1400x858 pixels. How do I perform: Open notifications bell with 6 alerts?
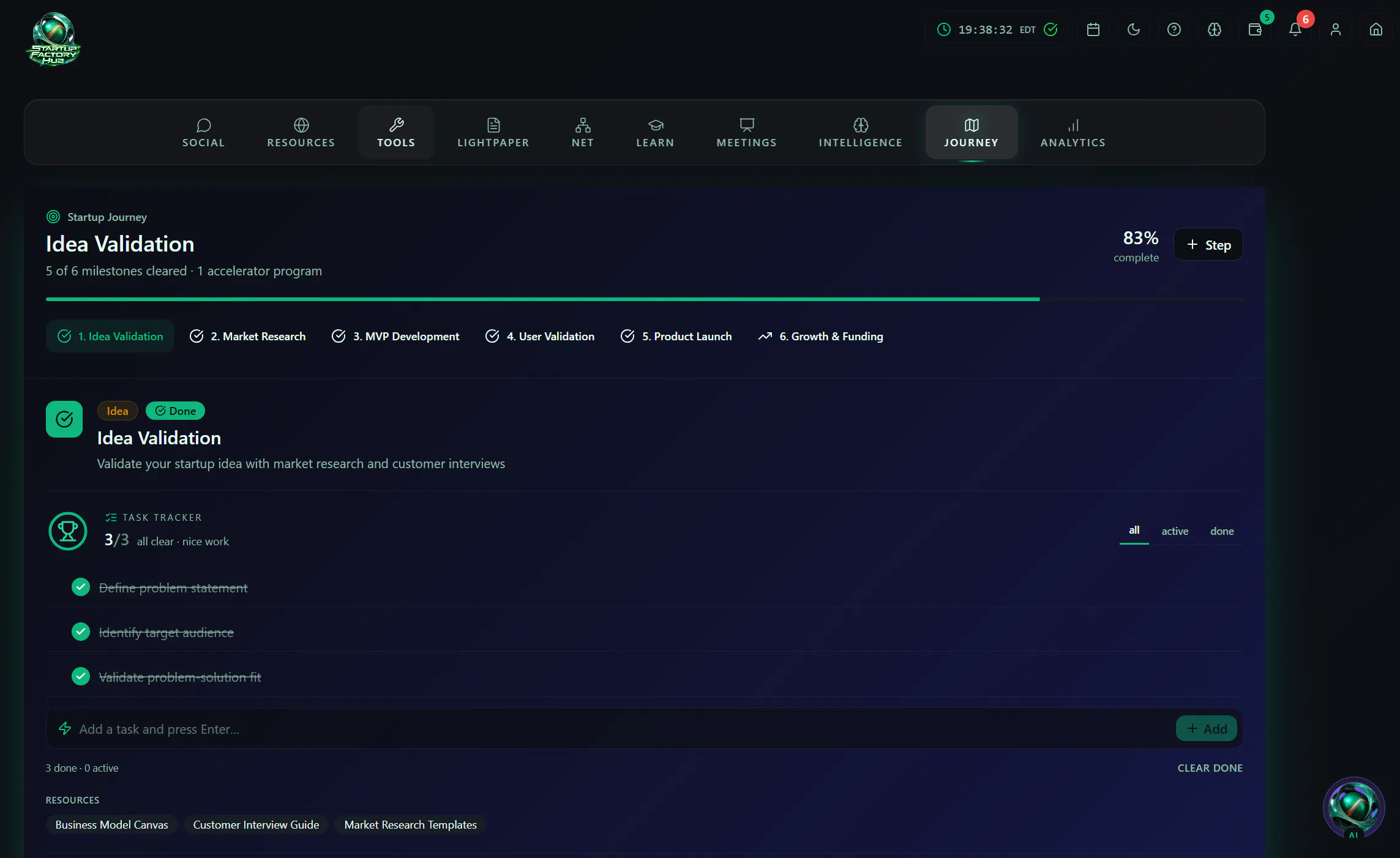1295,29
